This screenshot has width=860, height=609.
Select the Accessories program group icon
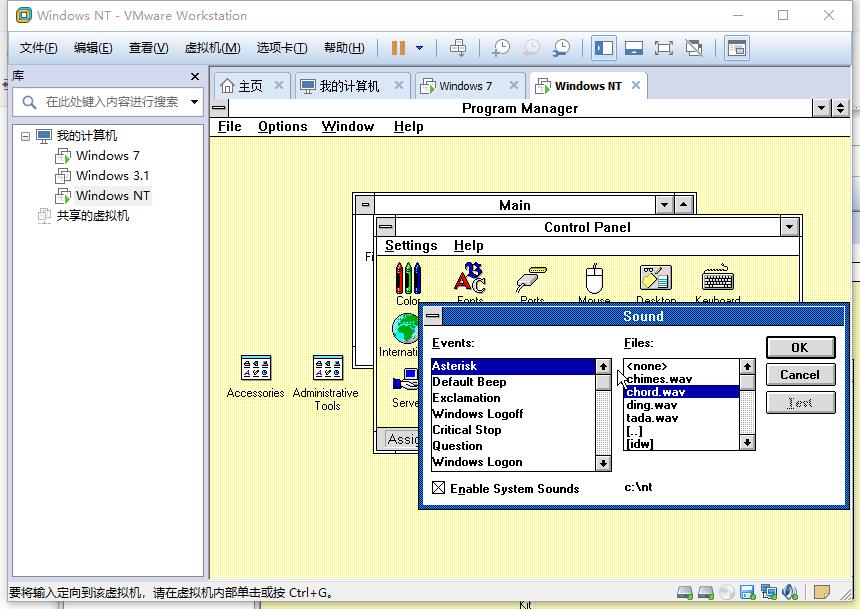coord(256,368)
